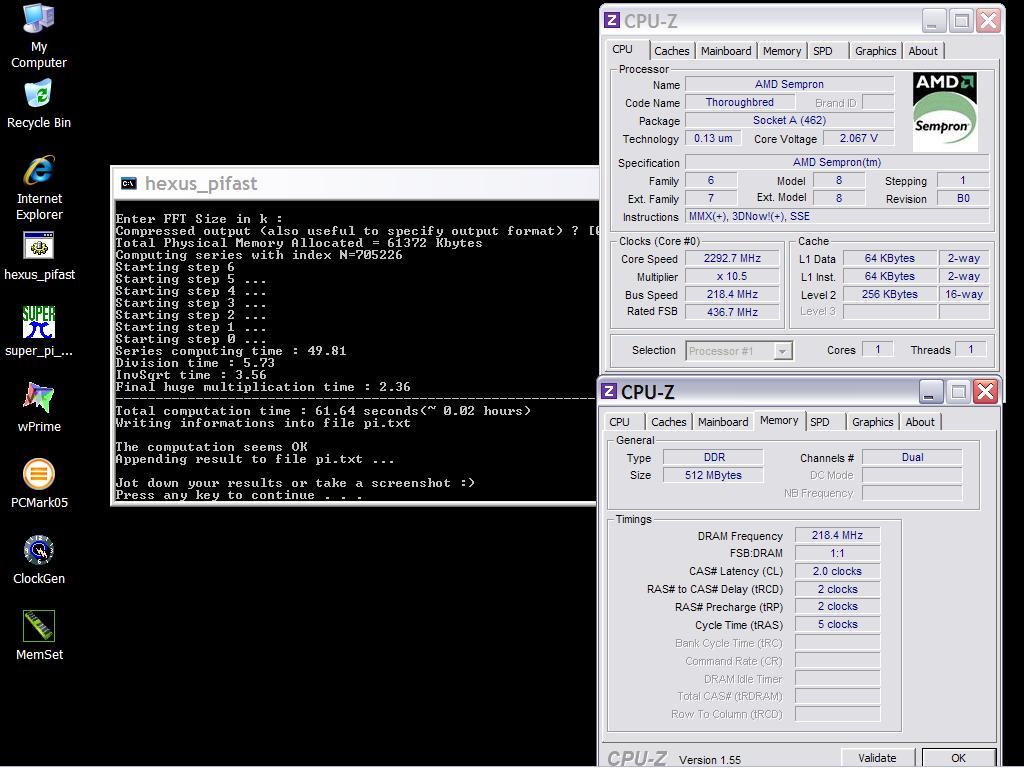Open the Recycle Bin icon
The width and height of the screenshot is (1024, 768).
[39, 104]
